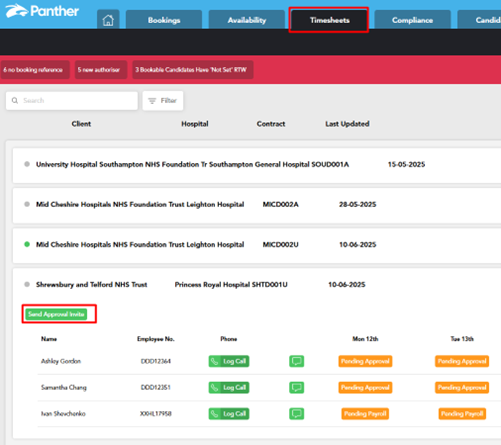Screen dimensions: 501x445
Task: Open Ivan Shevchenko's Mon 12th Pending Payroll
Action: 365,414
